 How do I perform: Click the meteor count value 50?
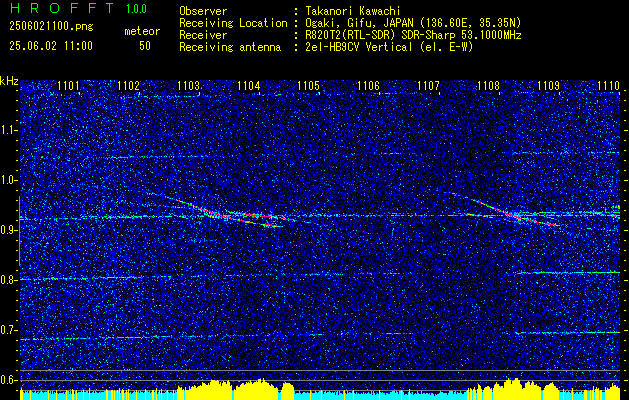click(x=145, y=46)
